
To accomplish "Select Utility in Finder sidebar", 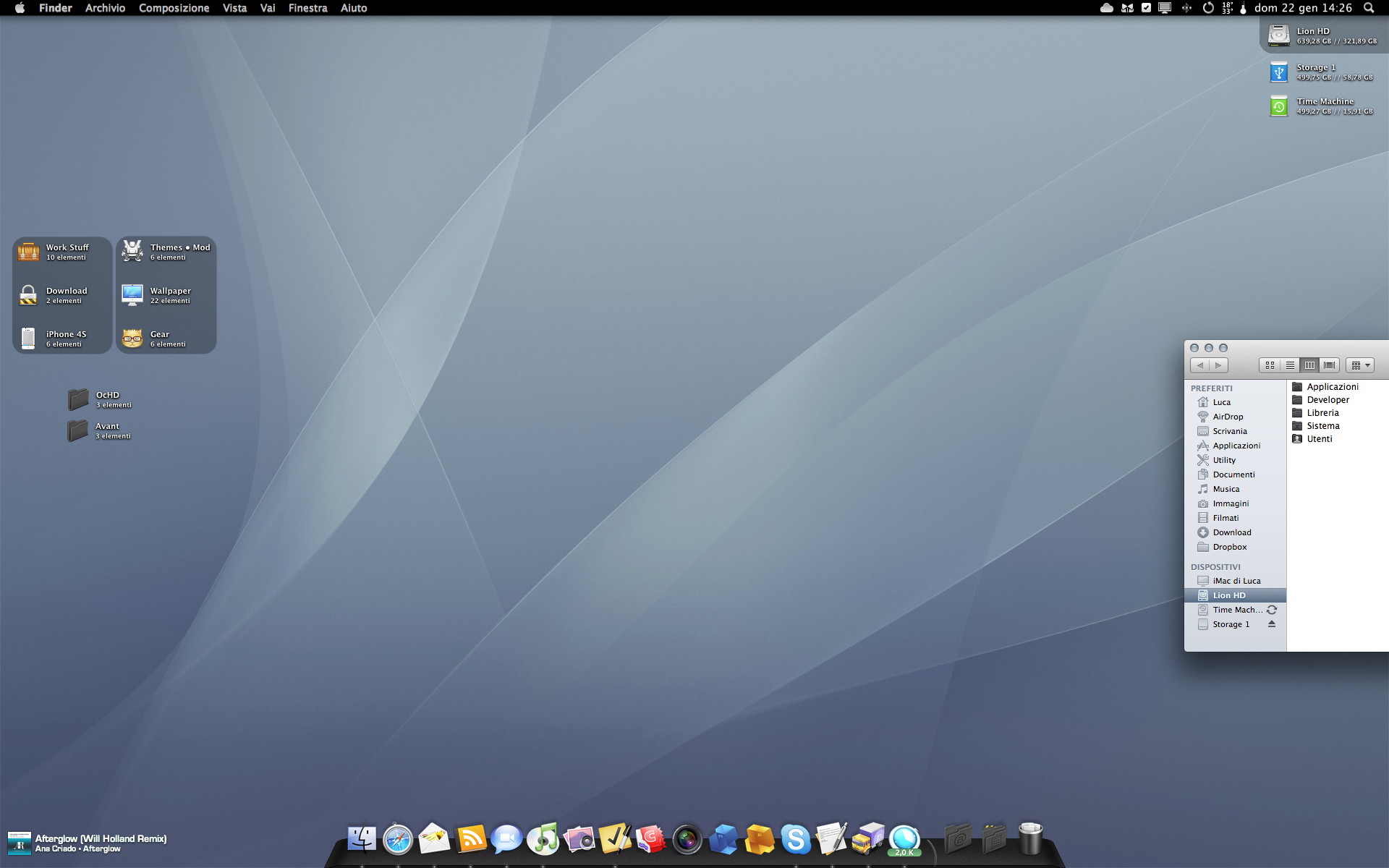I will point(1235,460).
